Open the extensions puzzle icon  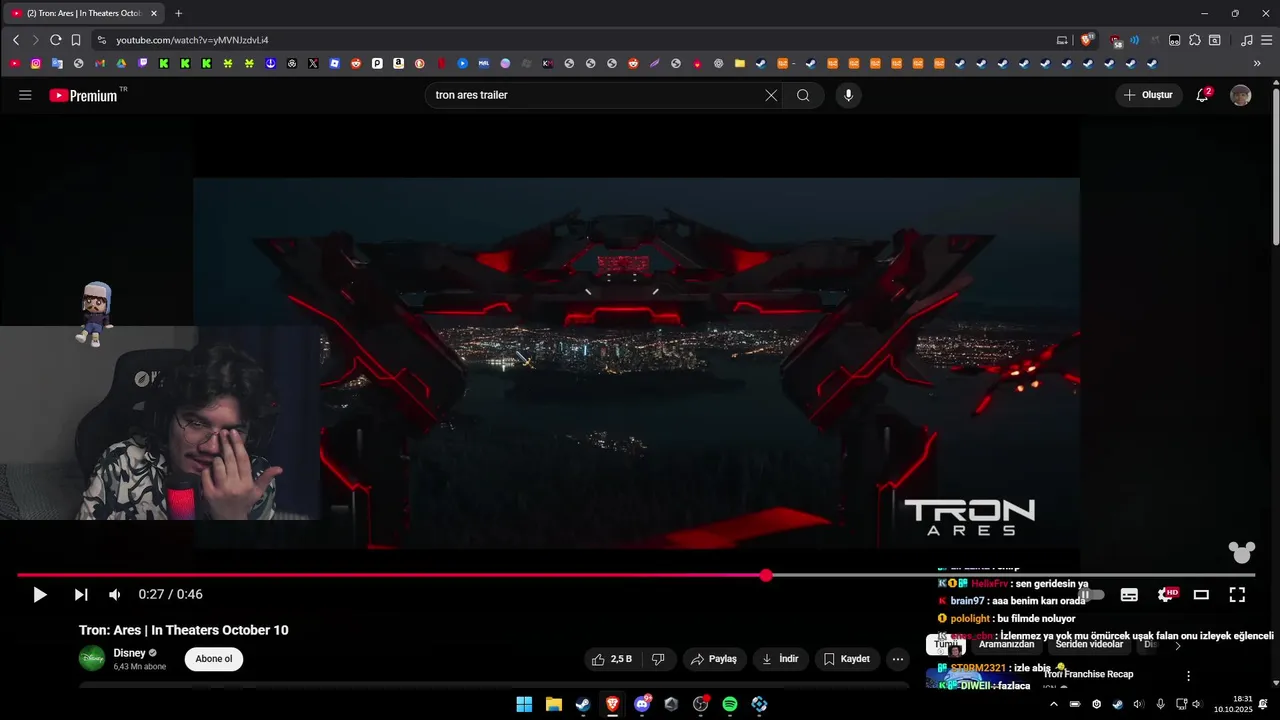click(x=1195, y=40)
